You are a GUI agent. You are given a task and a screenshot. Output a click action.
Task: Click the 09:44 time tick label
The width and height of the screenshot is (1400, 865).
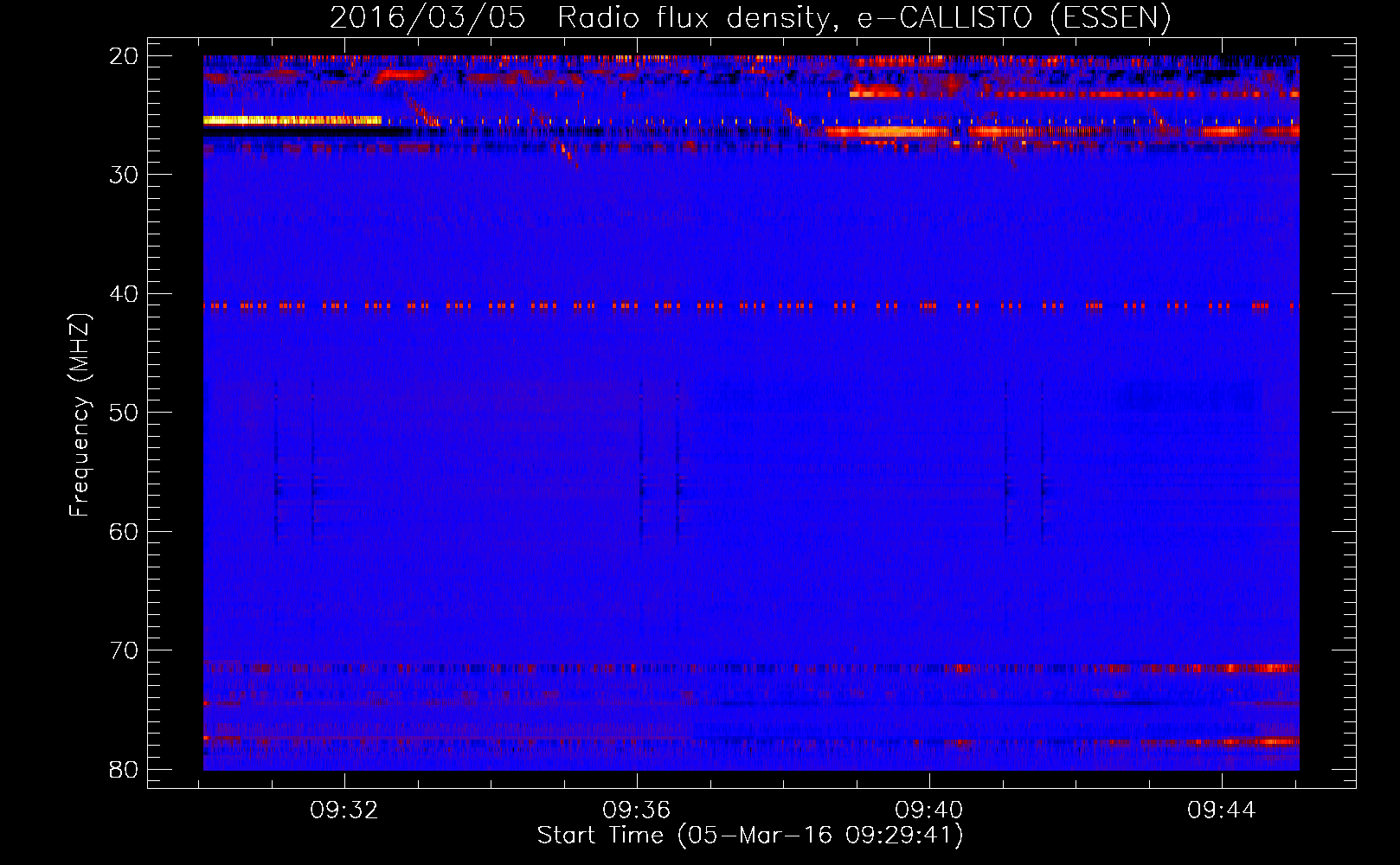[x=1222, y=811]
